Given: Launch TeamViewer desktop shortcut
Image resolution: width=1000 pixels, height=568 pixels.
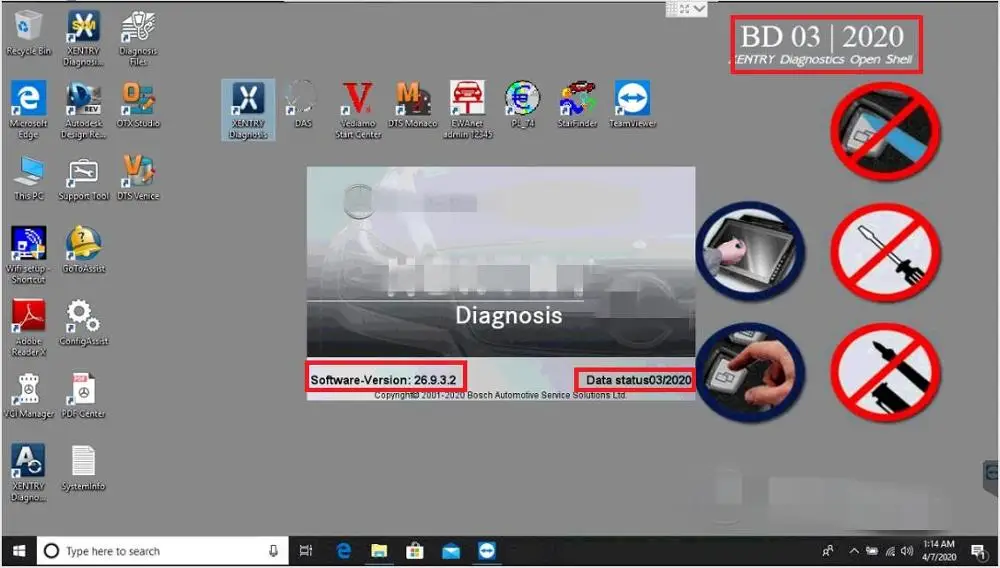Looking at the screenshot, I should [x=632, y=104].
